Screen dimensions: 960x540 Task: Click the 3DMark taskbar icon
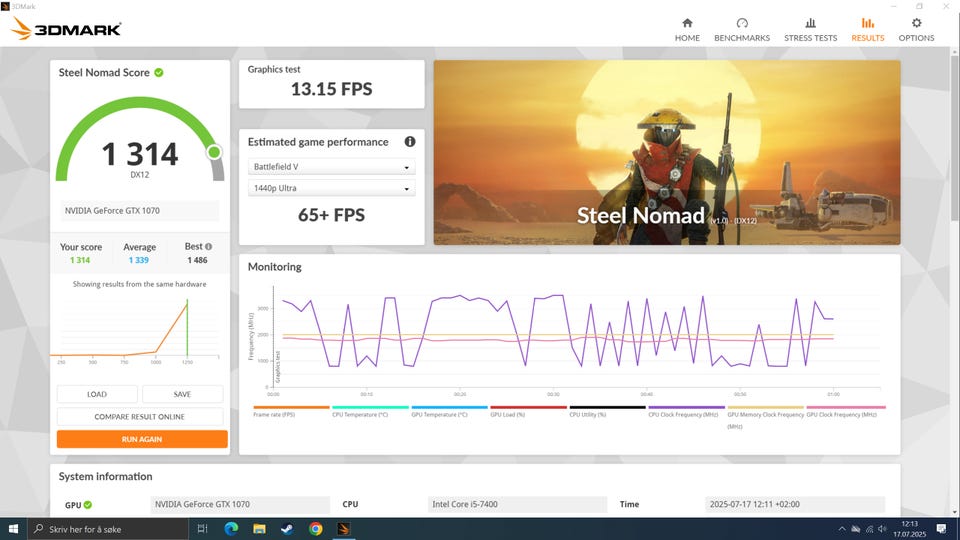(343, 529)
